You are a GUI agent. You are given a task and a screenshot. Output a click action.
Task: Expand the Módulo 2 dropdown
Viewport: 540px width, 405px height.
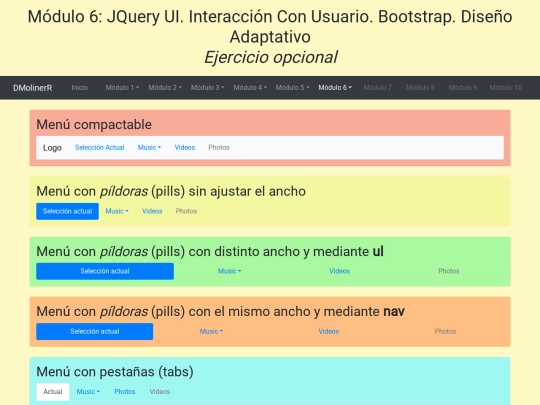pyautogui.click(x=165, y=87)
